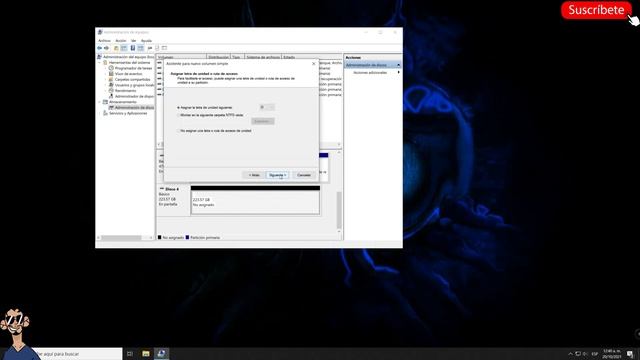Select Administración de discos tree node
This screenshot has width=640, height=360.
pyautogui.click(x=134, y=107)
